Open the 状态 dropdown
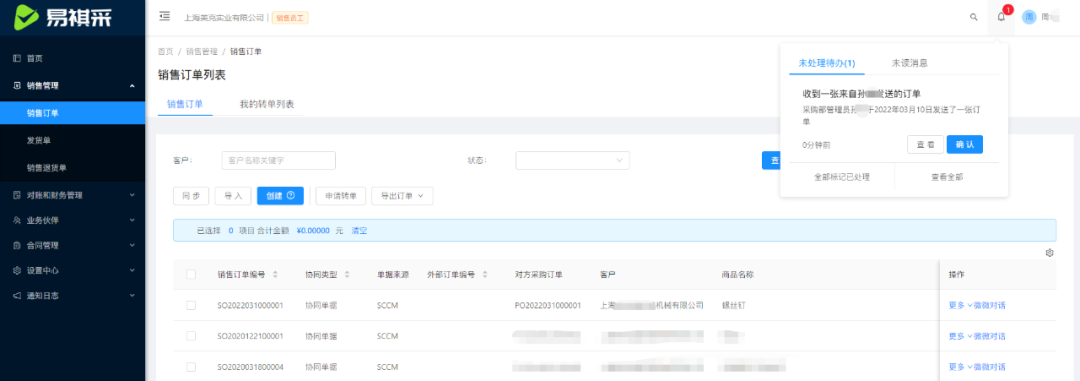This screenshot has height=381, width=1080. point(572,161)
